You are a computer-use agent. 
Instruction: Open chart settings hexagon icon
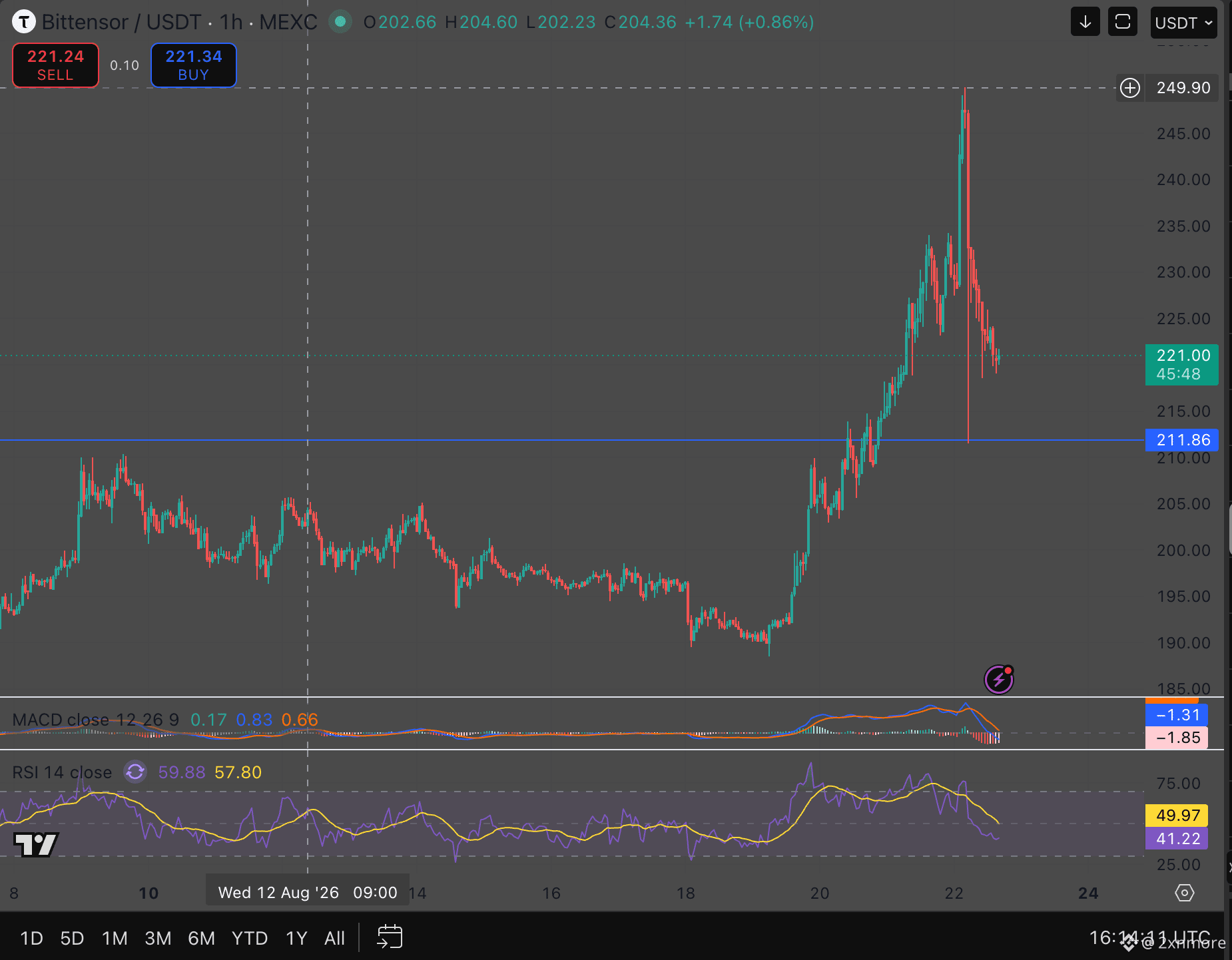(x=1185, y=893)
